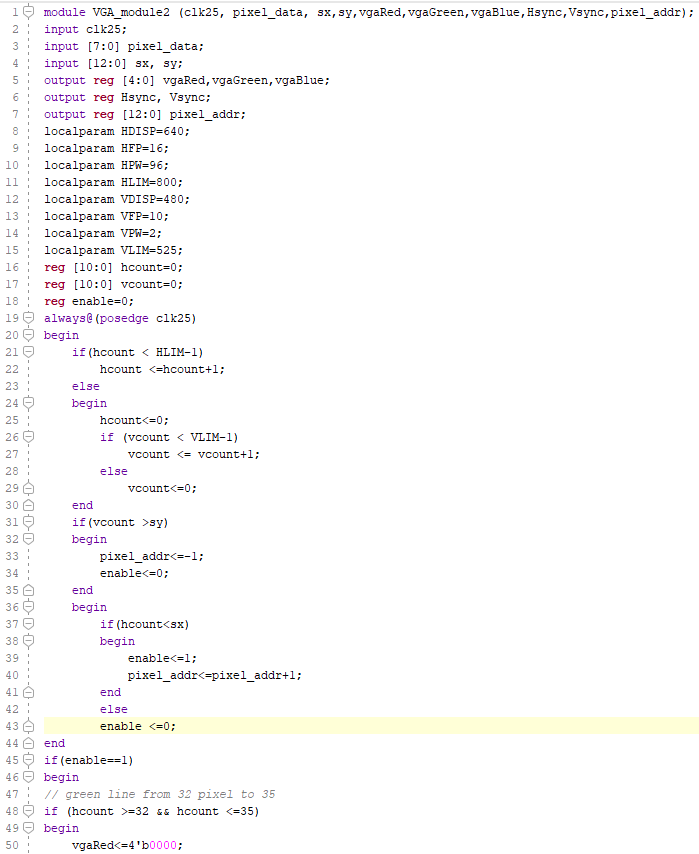This screenshot has height=854, width=699.
Task: Click the 'output reg [12:0] pixel_addr;' line
Action: coord(145,114)
